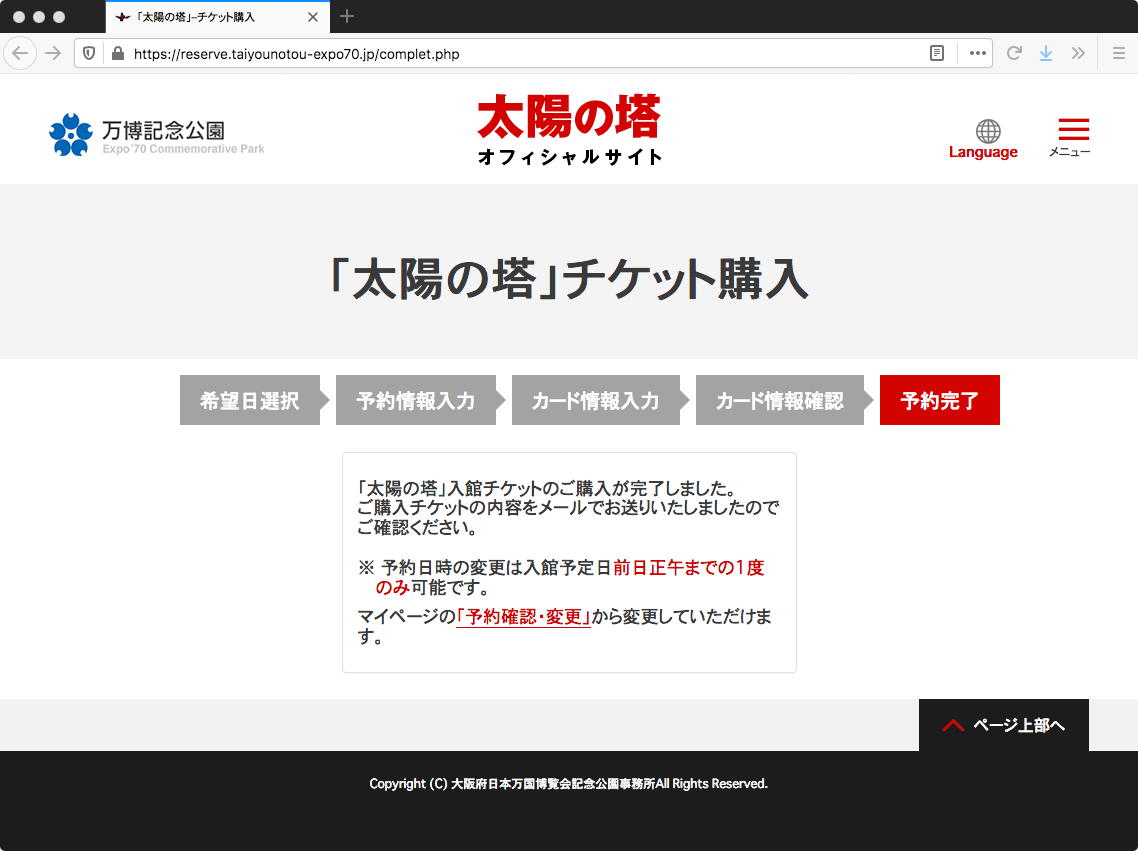Close the 「太陽の塔」チケット購入 tab

[x=313, y=17]
